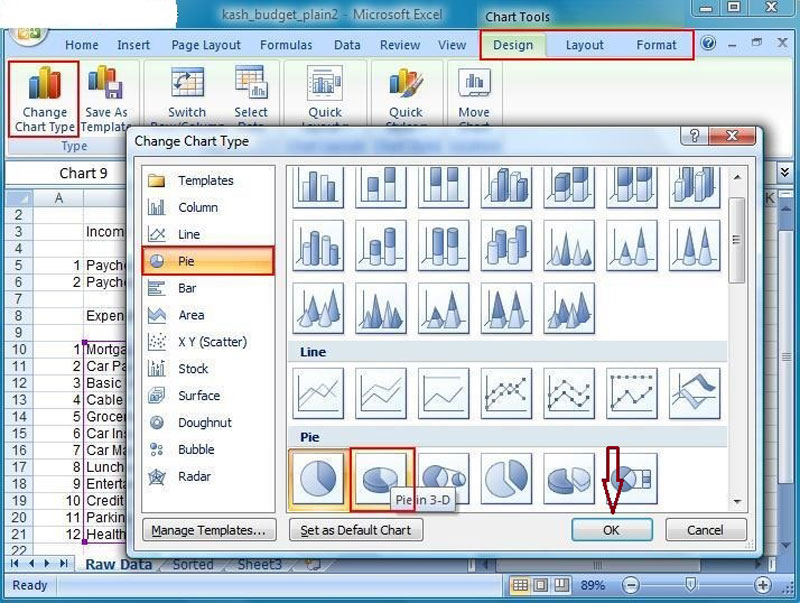Click the Name Box showing Chart 9
The width and height of the screenshot is (800, 603).
coord(66,173)
